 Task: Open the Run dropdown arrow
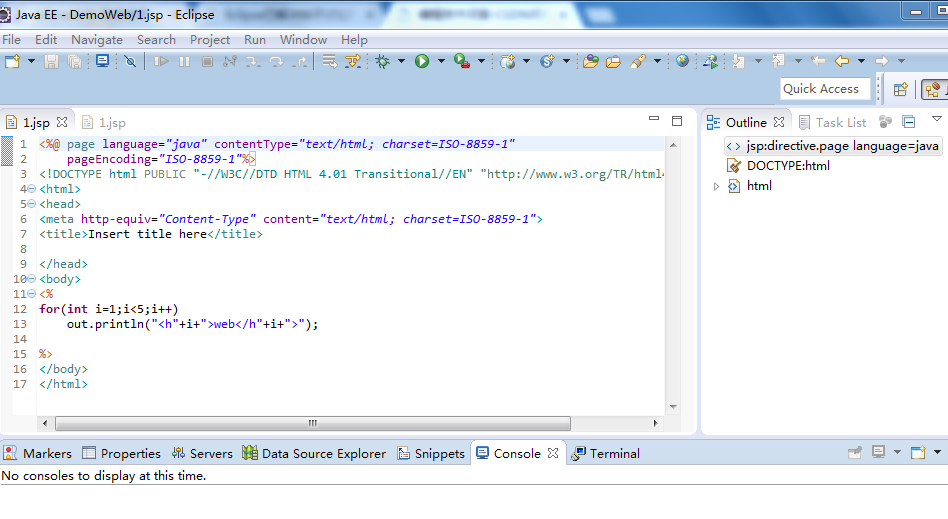(441, 61)
